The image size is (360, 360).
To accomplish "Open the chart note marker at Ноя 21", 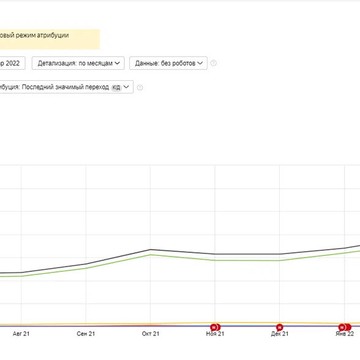I will (x=216, y=327).
